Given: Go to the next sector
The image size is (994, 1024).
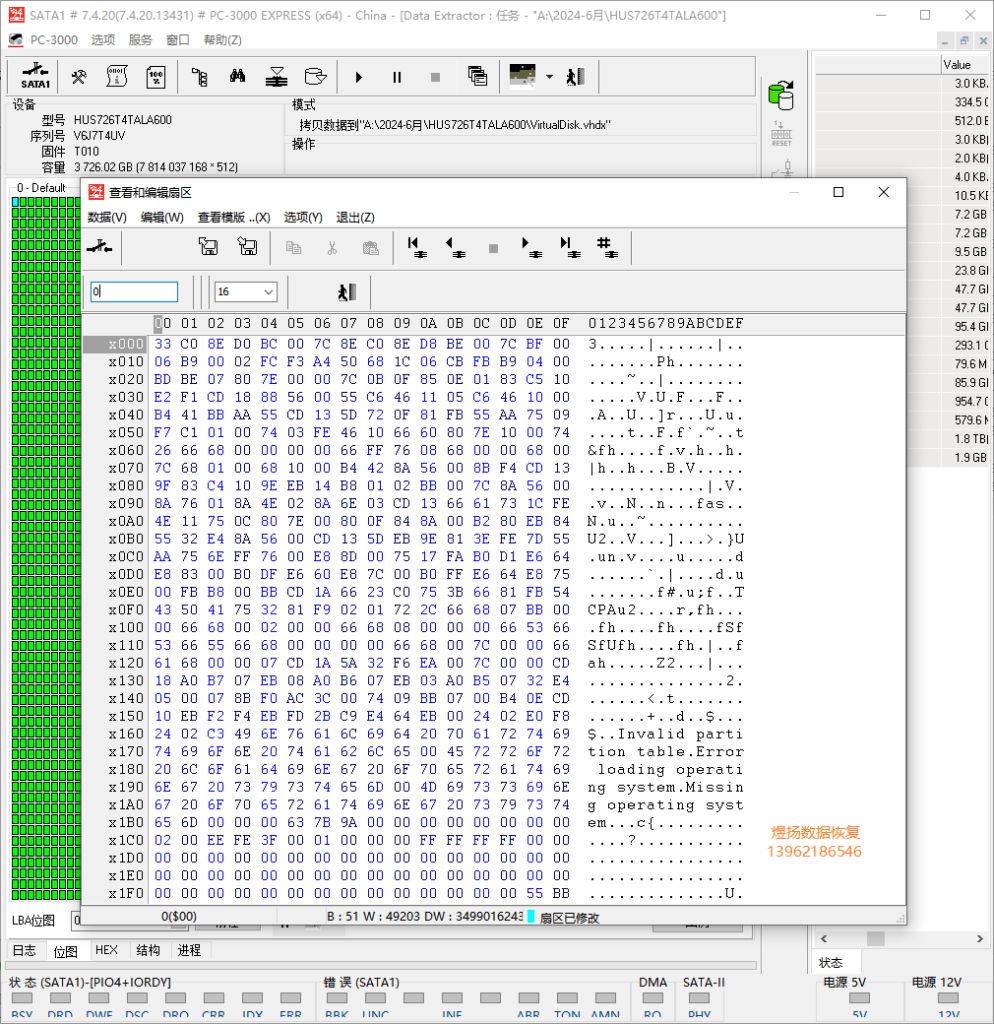Looking at the screenshot, I should [531, 247].
